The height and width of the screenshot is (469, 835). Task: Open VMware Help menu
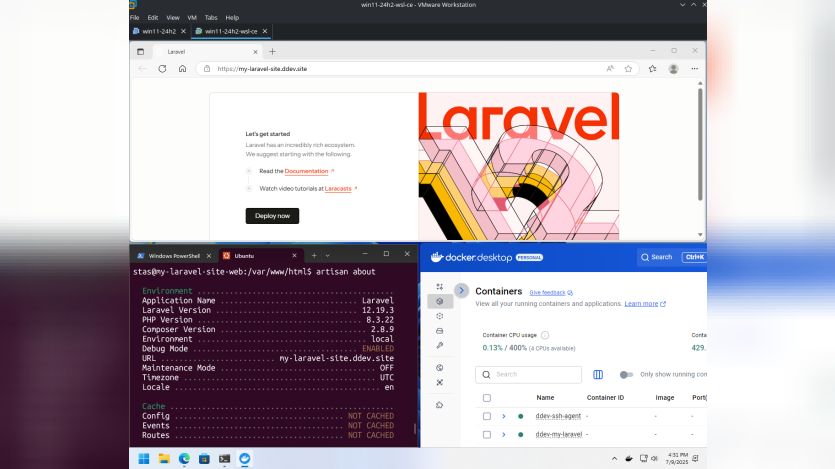tap(232, 18)
